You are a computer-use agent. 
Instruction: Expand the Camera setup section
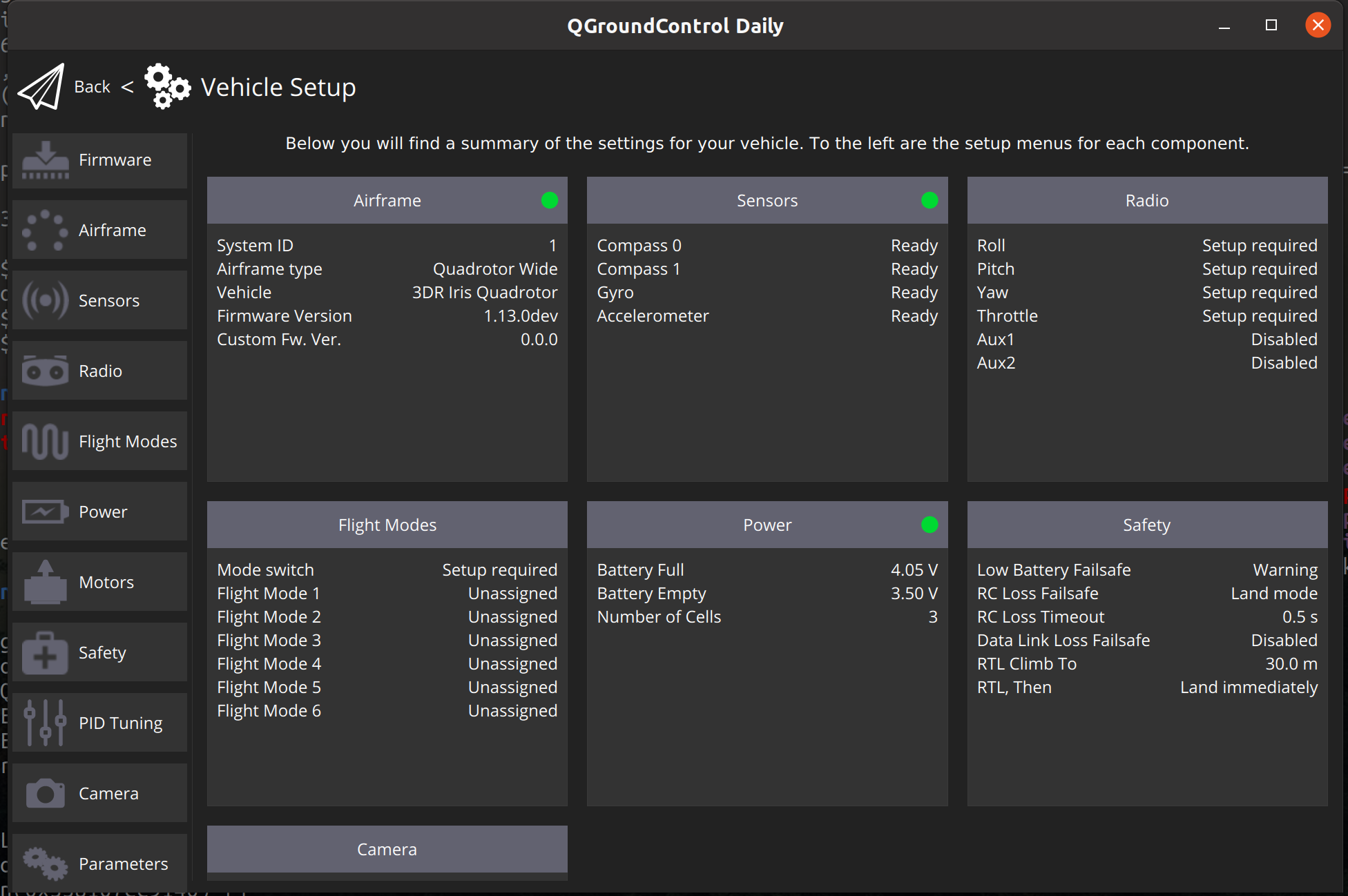click(387, 850)
